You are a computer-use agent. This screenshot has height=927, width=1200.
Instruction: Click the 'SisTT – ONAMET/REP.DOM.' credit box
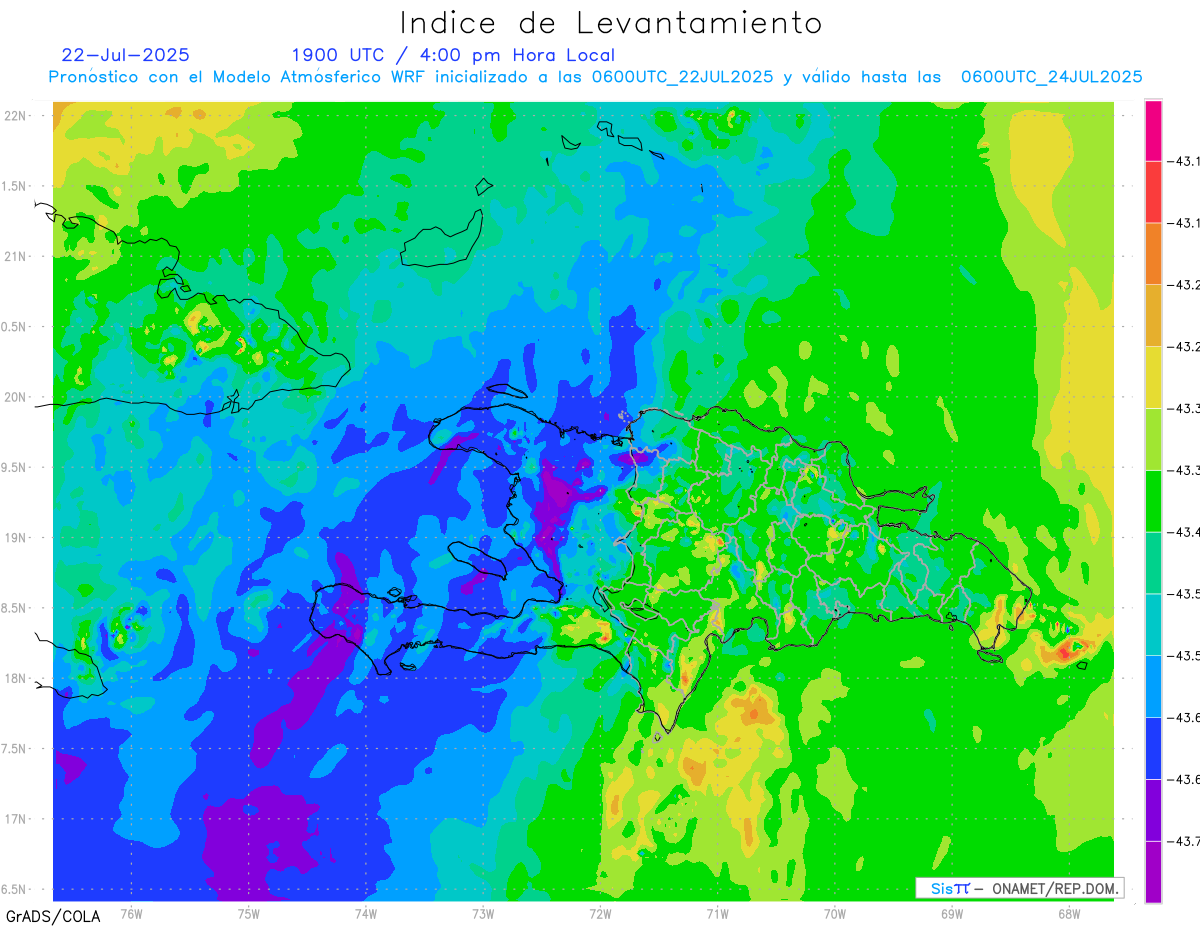(x=1020, y=888)
